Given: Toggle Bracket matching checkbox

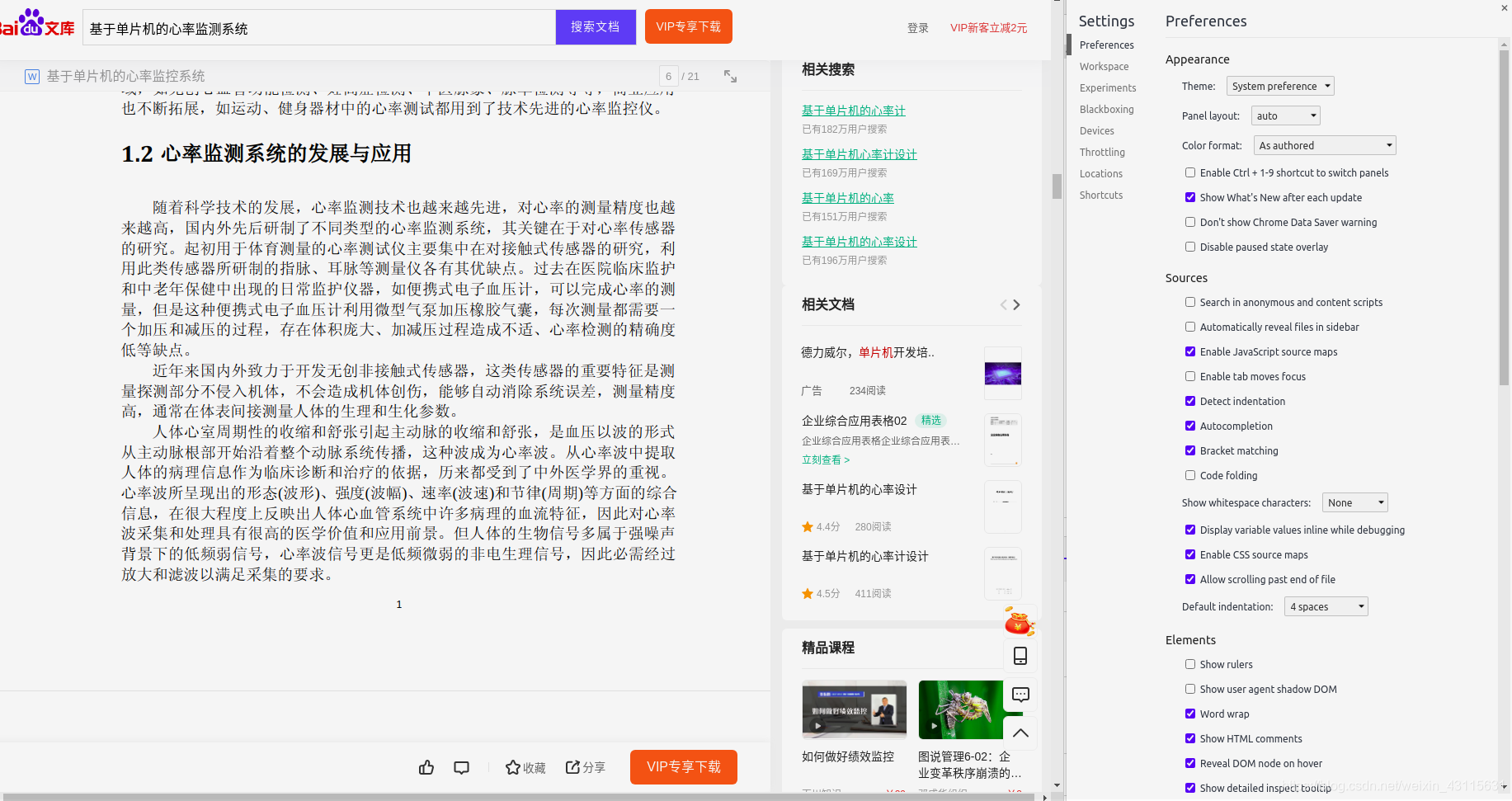Looking at the screenshot, I should click(1190, 450).
